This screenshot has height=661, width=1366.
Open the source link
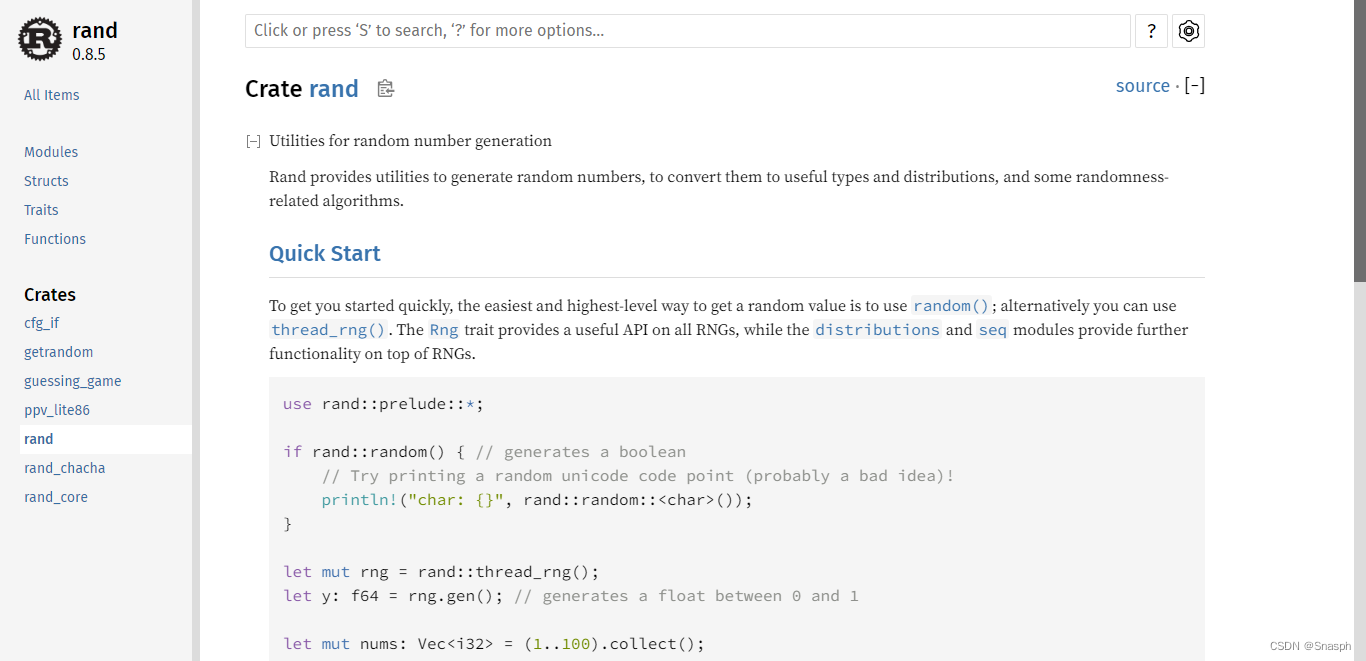[1142, 86]
